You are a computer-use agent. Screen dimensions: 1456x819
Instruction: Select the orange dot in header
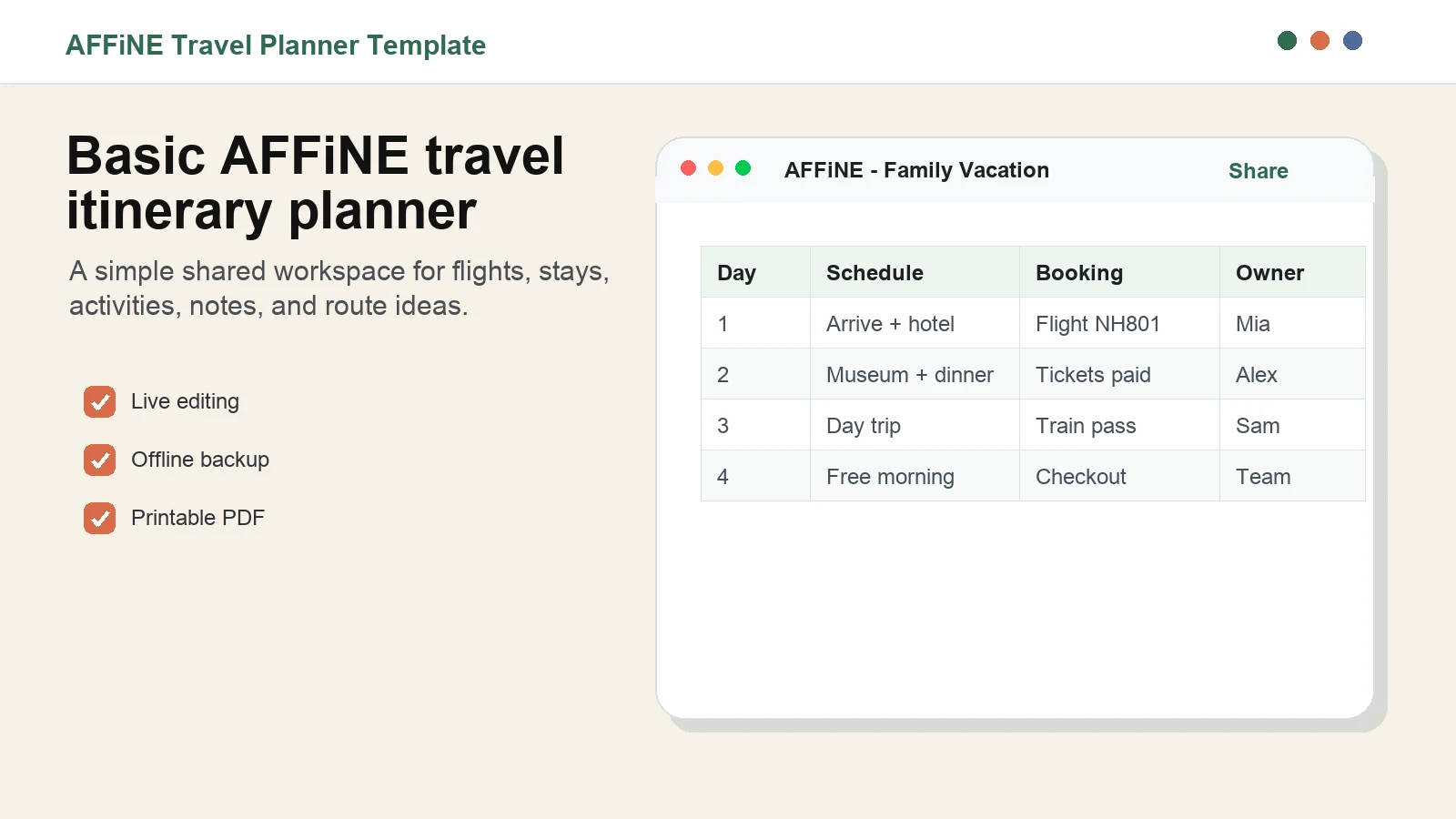pyautogui.click(x=1319, y=40)
